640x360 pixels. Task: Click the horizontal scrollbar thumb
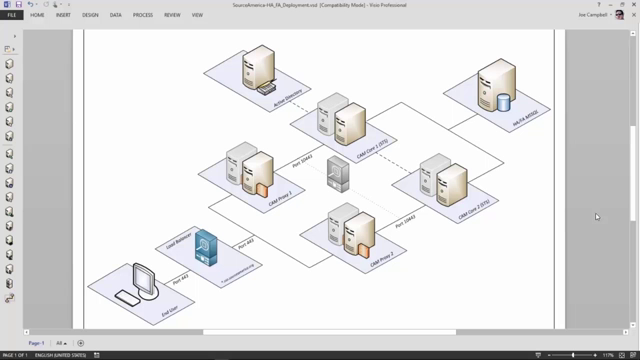click(329, 332)
